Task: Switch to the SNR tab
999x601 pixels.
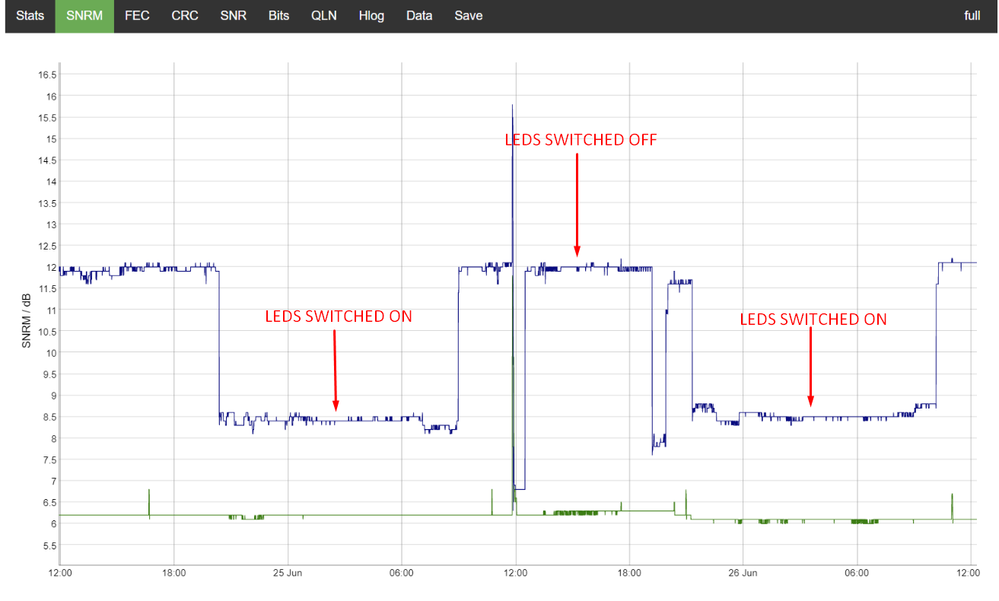Action: [x=233, y=16]
